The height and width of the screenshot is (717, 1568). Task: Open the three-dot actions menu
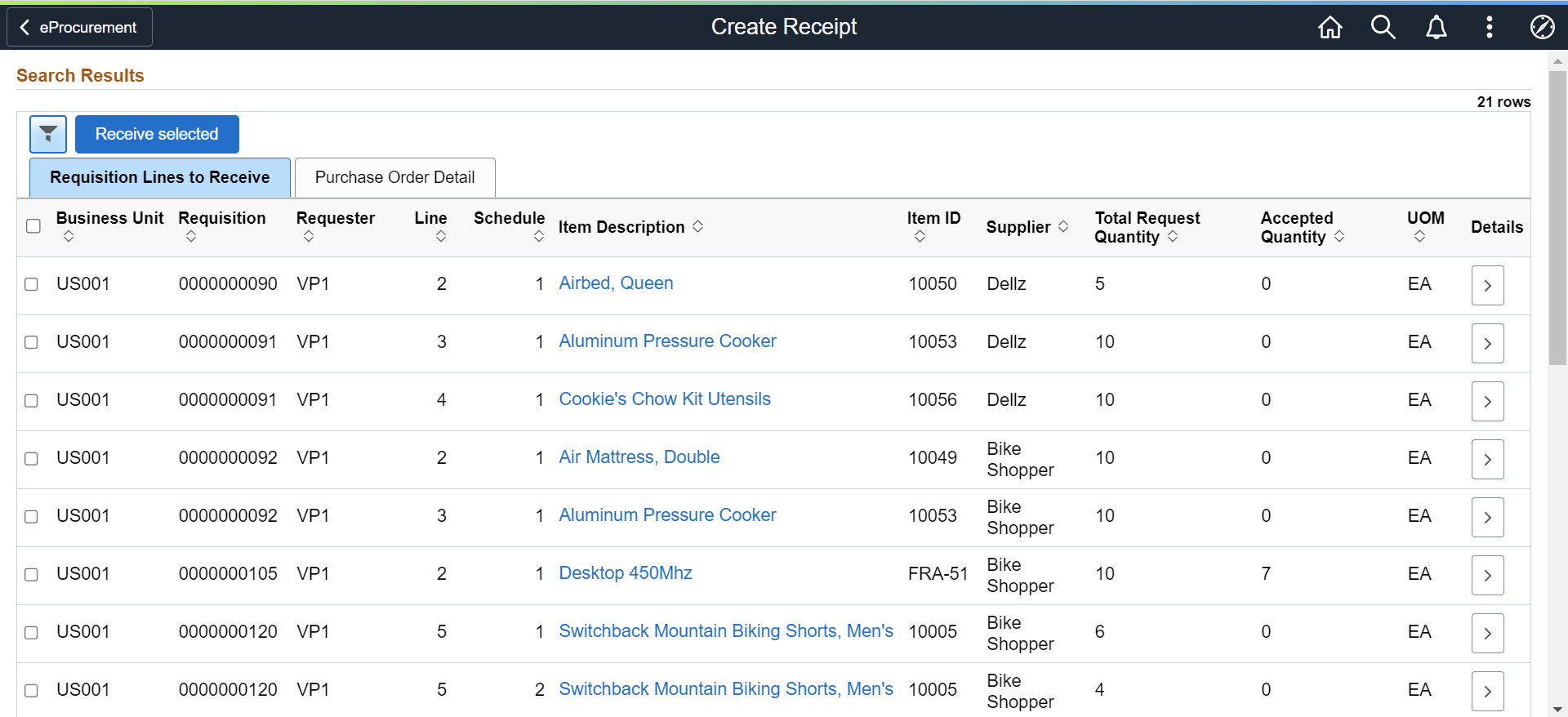point(1490,27)
